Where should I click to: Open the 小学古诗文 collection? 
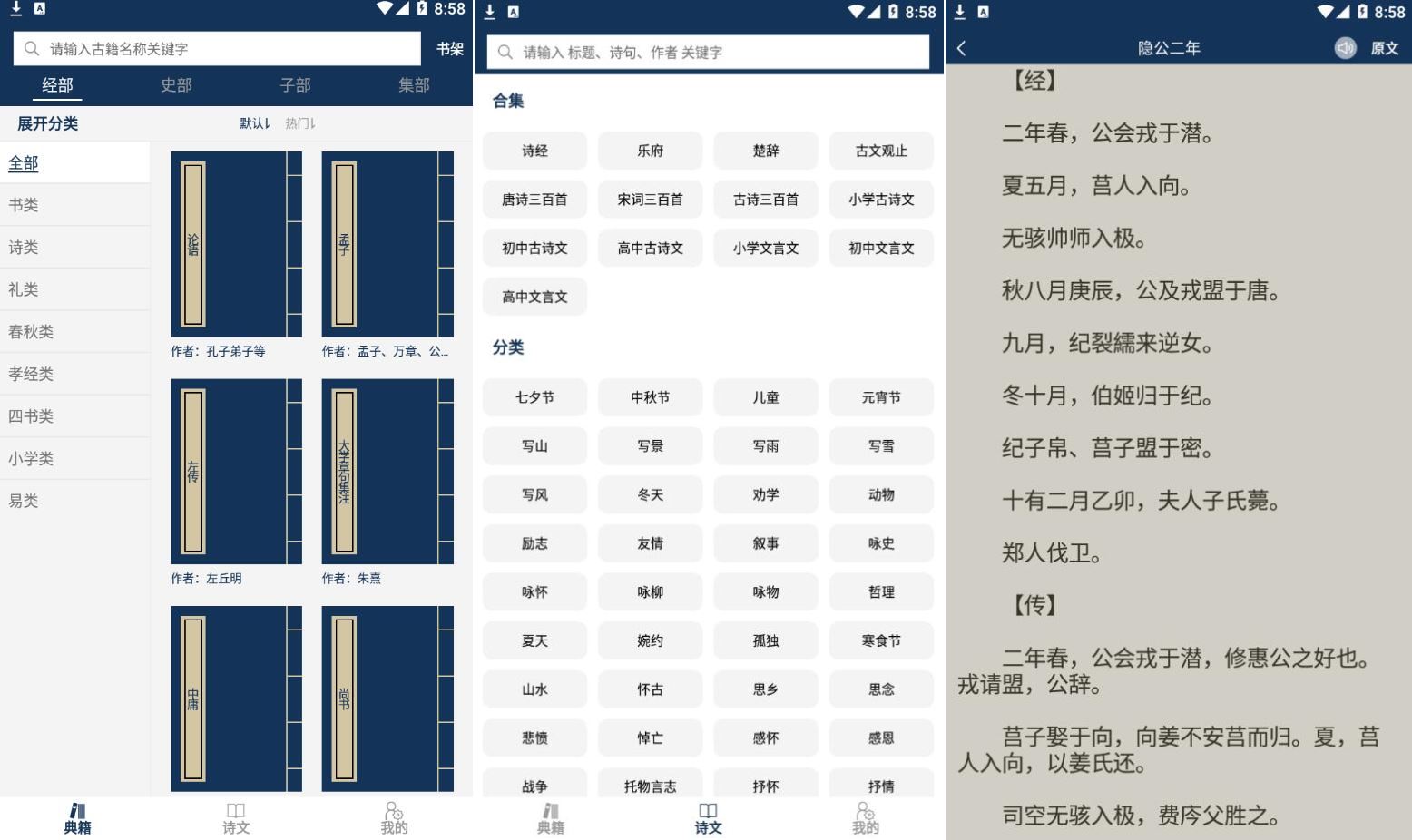click(881, 200)
